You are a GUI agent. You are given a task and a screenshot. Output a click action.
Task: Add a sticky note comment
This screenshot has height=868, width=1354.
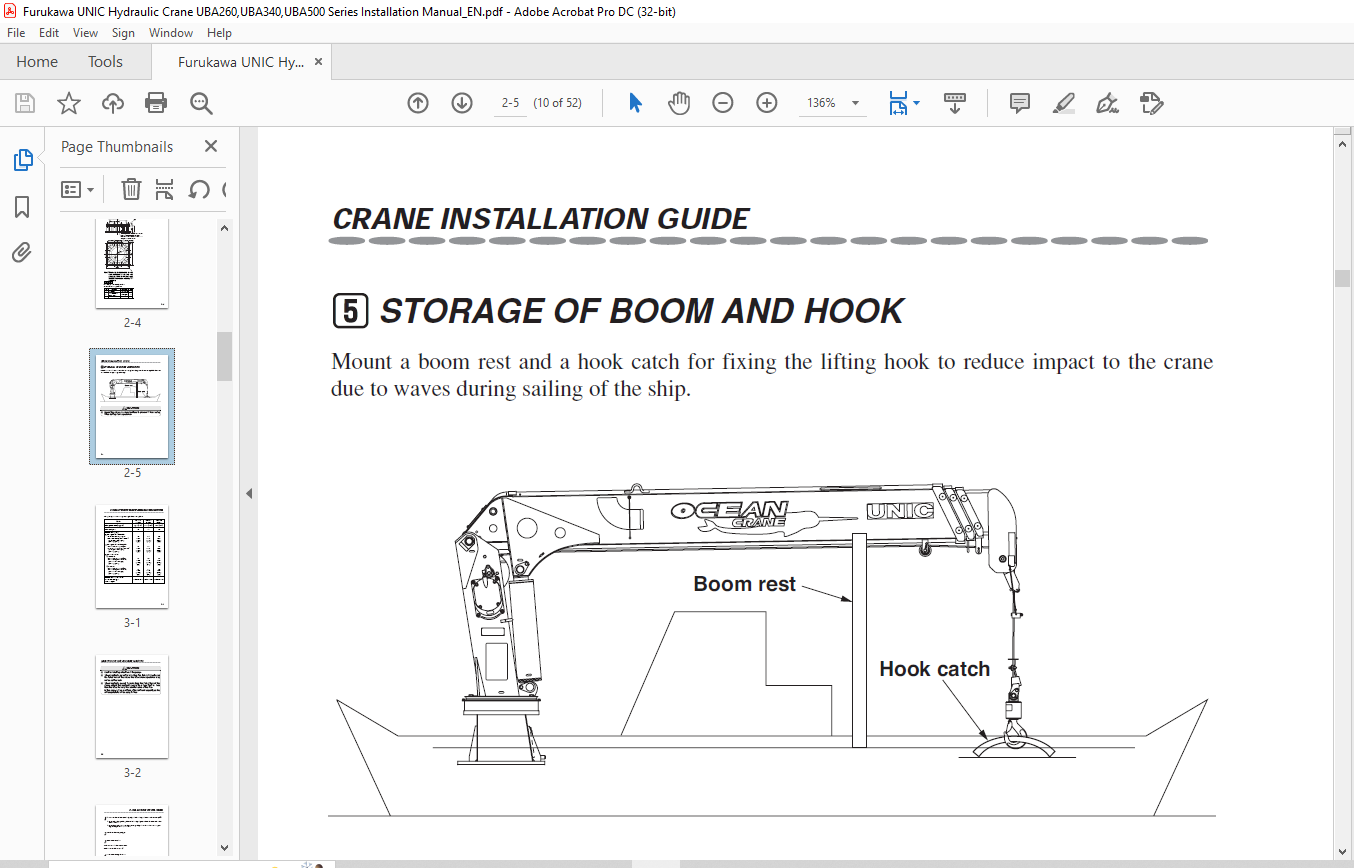[x=1020, y=103]
